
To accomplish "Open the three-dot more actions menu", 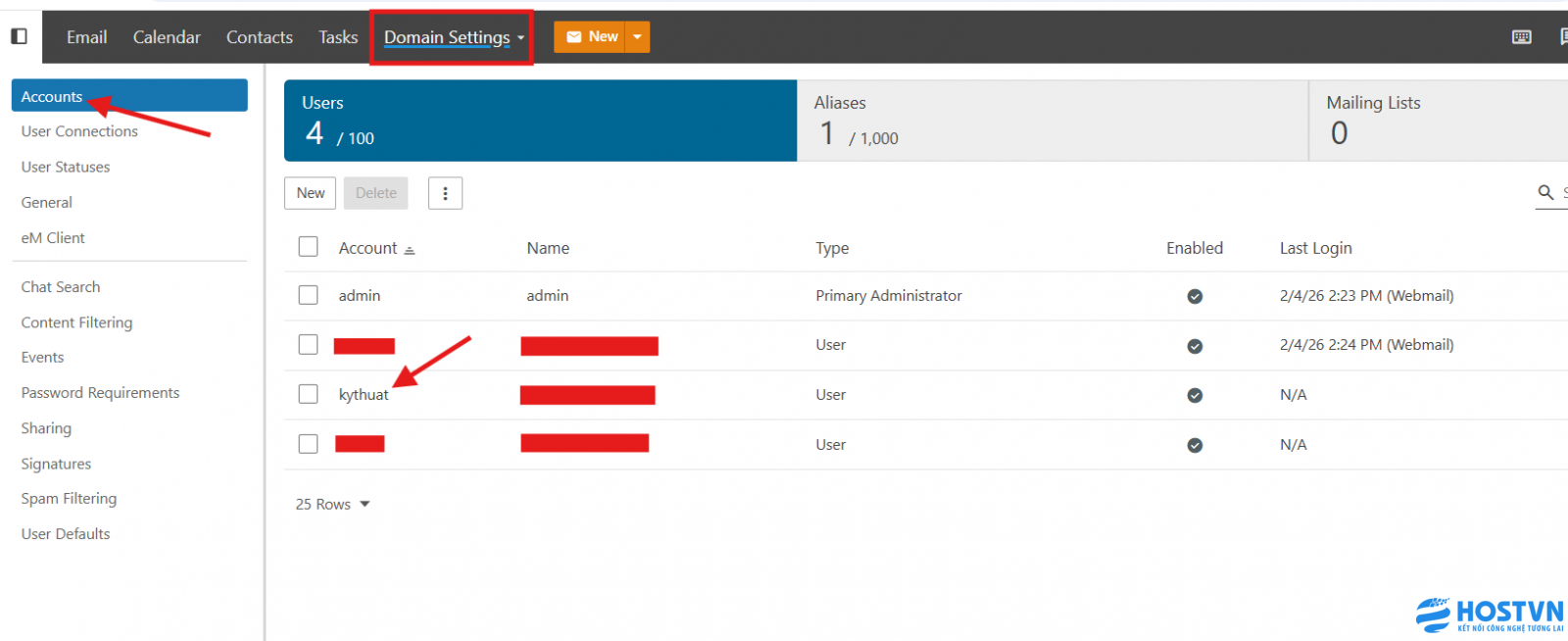I will pos(445,193).
